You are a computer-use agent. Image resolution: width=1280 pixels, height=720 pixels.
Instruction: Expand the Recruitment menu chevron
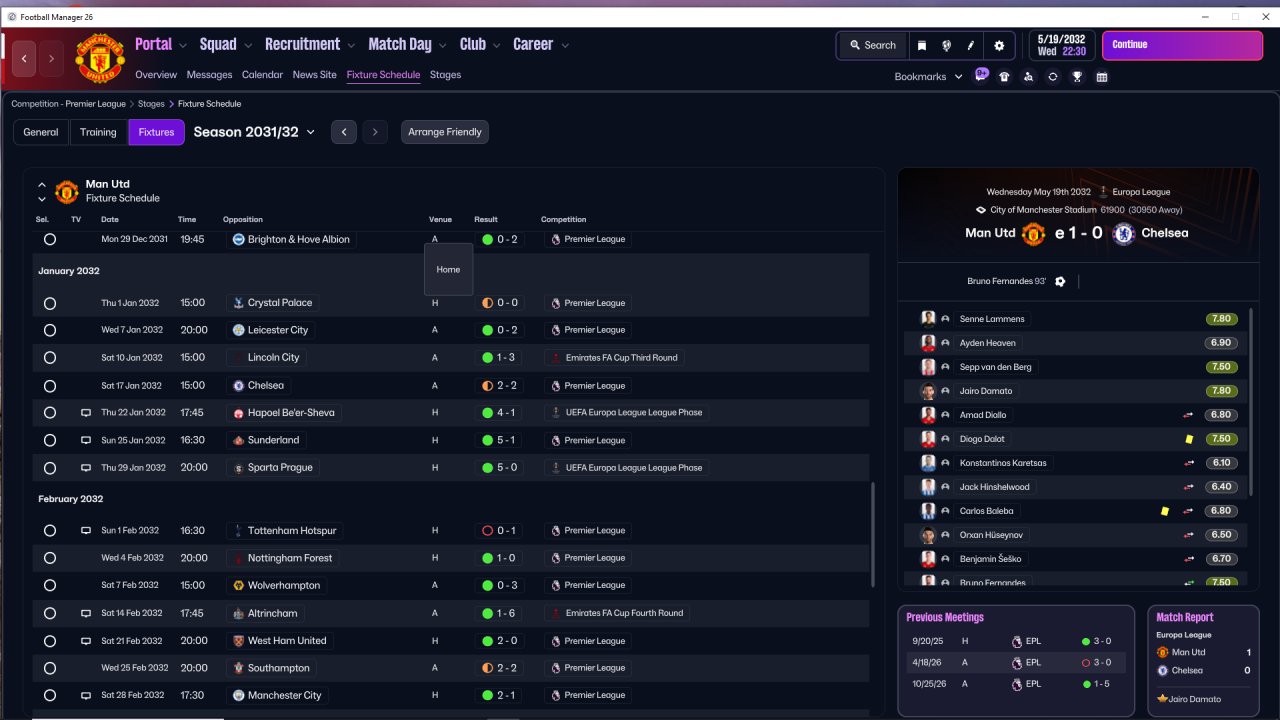351,45
